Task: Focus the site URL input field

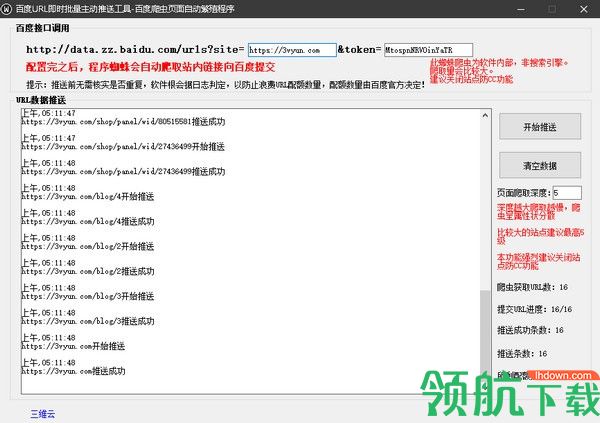Action: [292, 50]
